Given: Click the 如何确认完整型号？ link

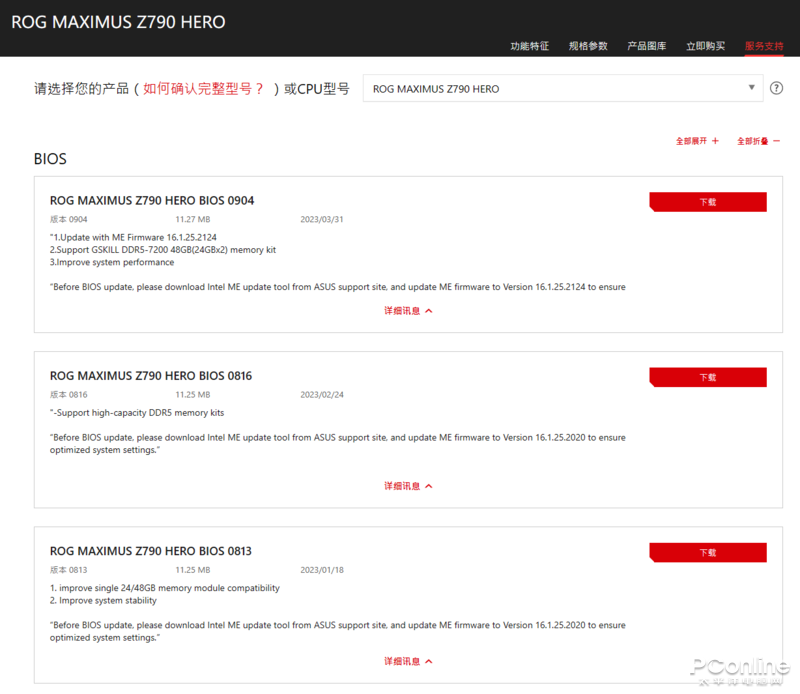Looking at the screenshot, I should [203, 89].
